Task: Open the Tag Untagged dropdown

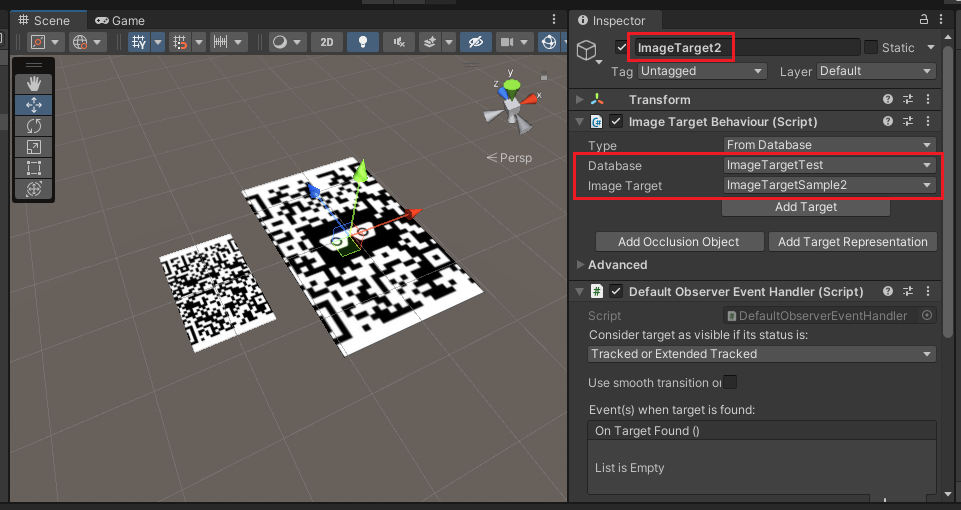Action: [702, 71]
